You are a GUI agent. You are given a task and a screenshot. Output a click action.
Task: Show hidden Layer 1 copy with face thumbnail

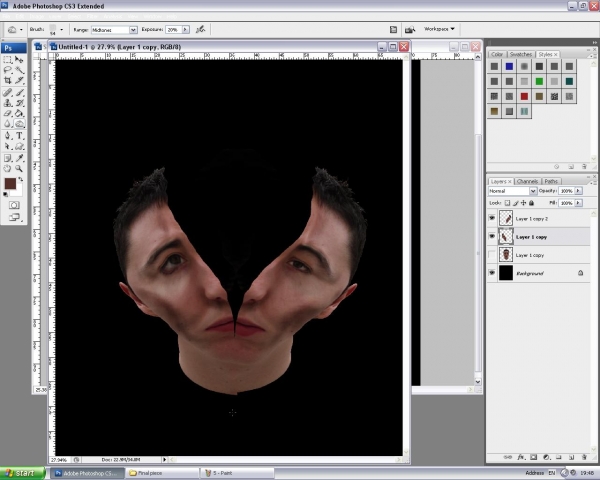click(x=492, y=255)
